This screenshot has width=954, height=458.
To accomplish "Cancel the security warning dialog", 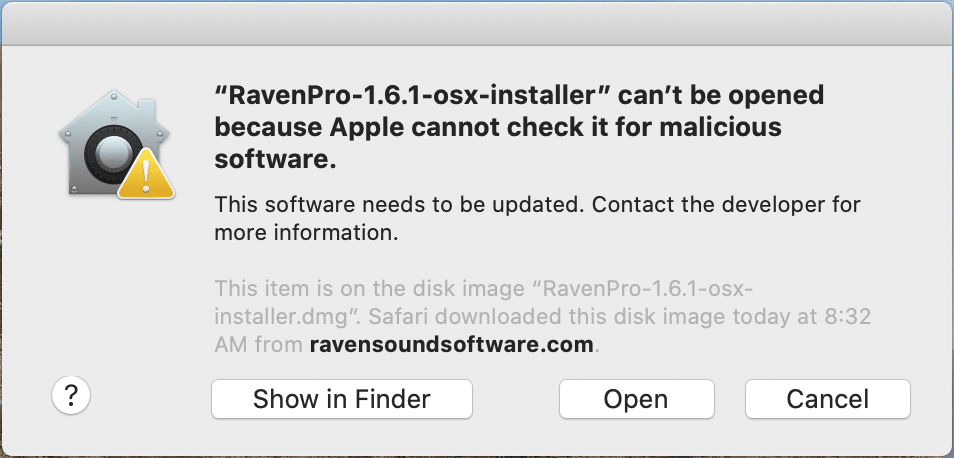I will pos(827,399).
